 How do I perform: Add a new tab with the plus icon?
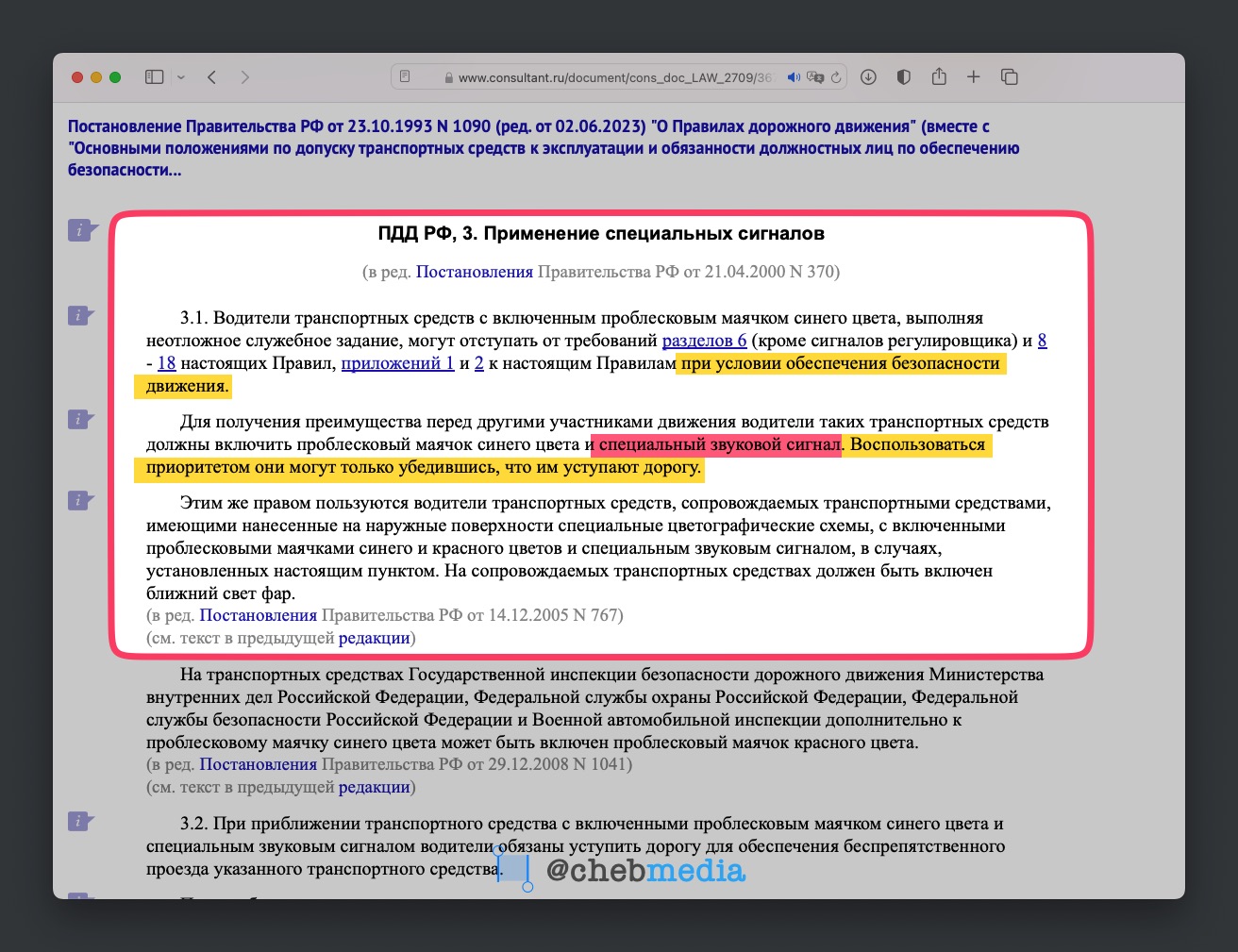pos(974,77)
